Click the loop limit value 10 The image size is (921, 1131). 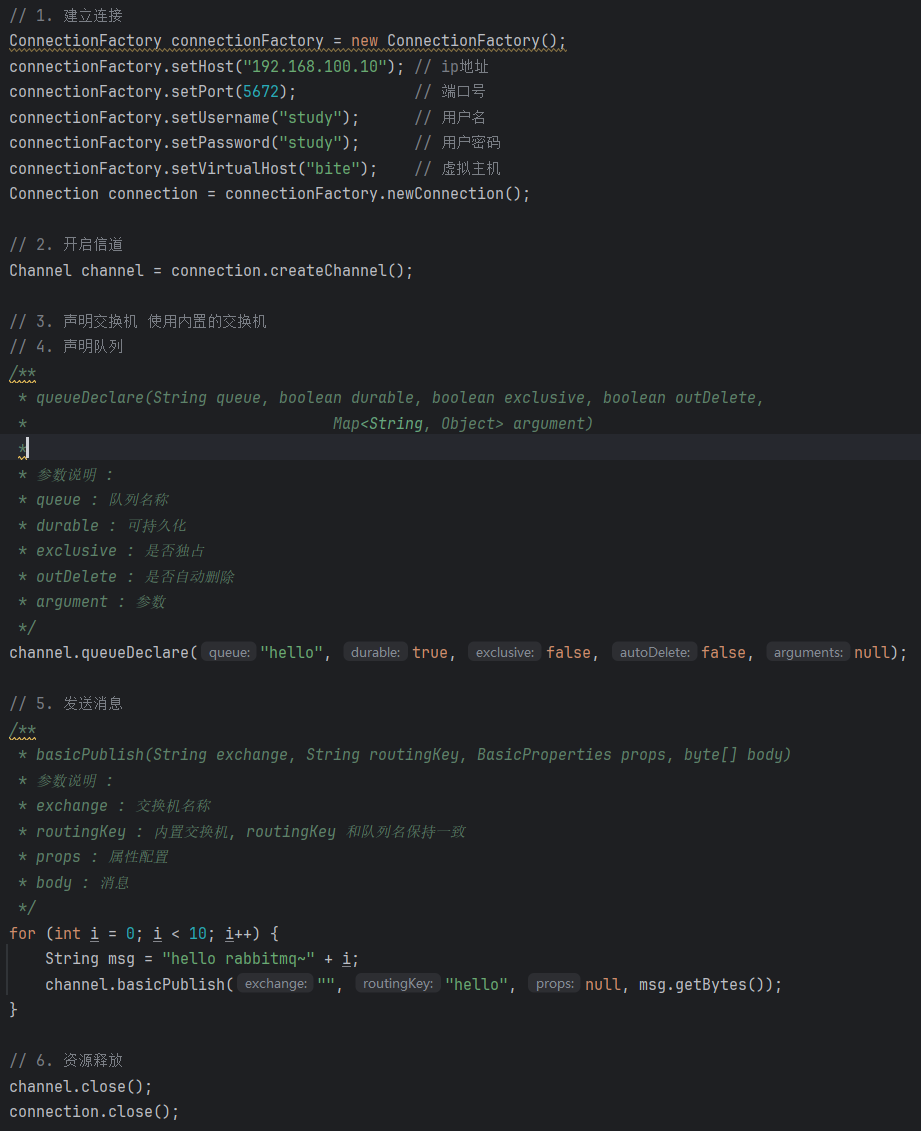click(x=198, y=934)
